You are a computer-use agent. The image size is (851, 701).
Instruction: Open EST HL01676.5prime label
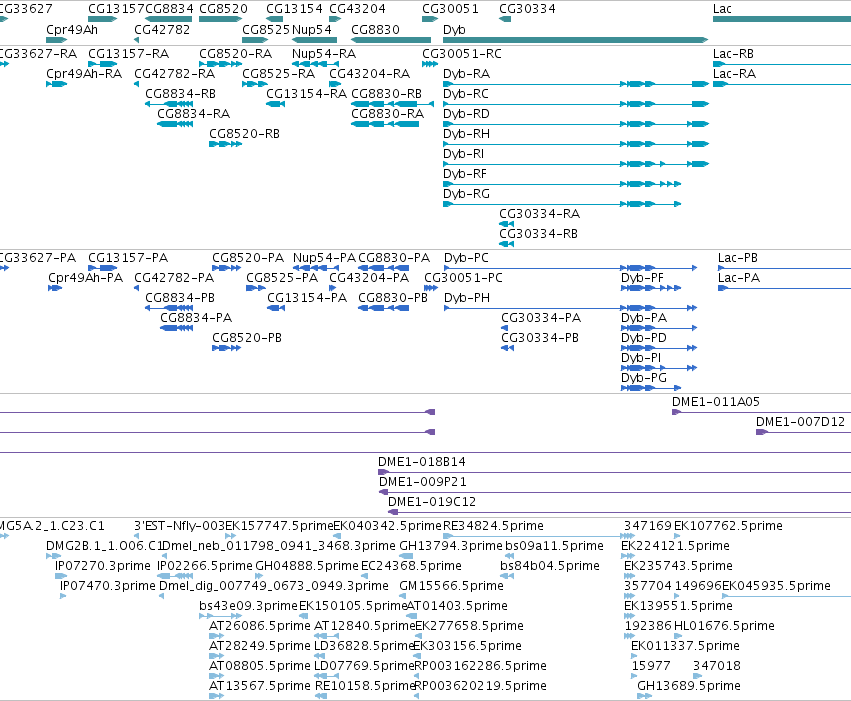[725, 626]
